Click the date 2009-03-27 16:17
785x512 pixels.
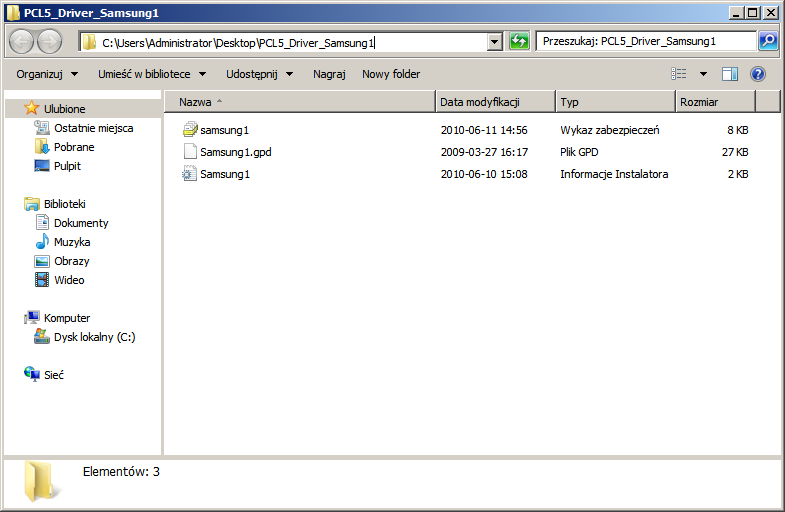point(484,152)
